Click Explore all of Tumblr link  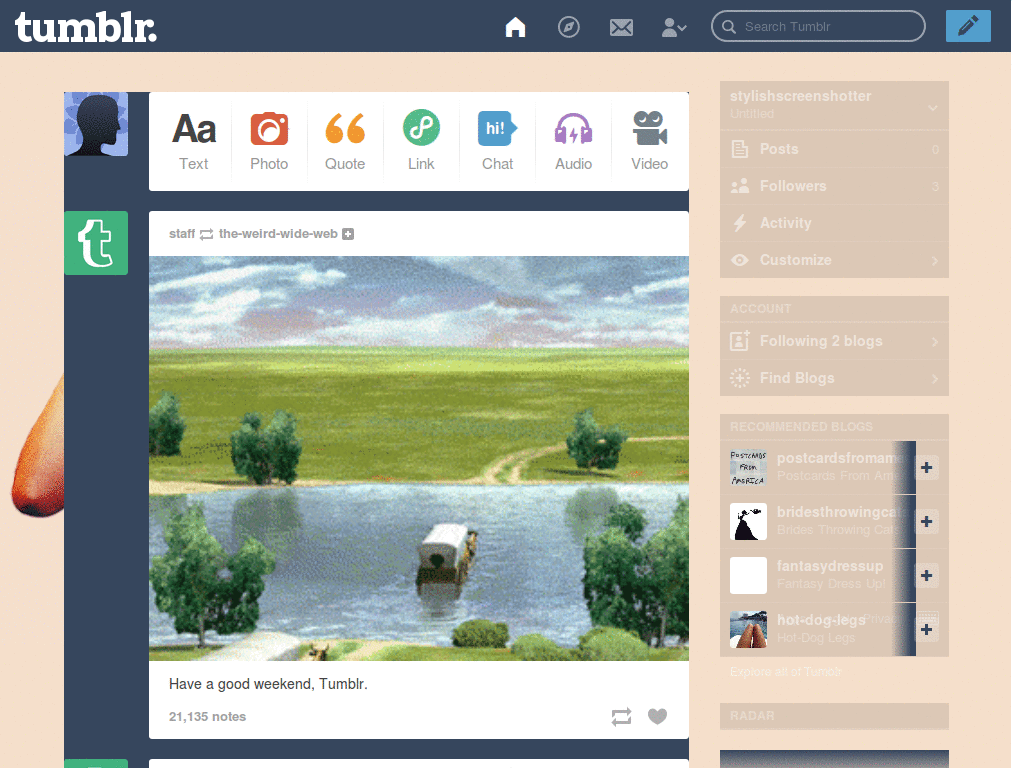[786, 671]
